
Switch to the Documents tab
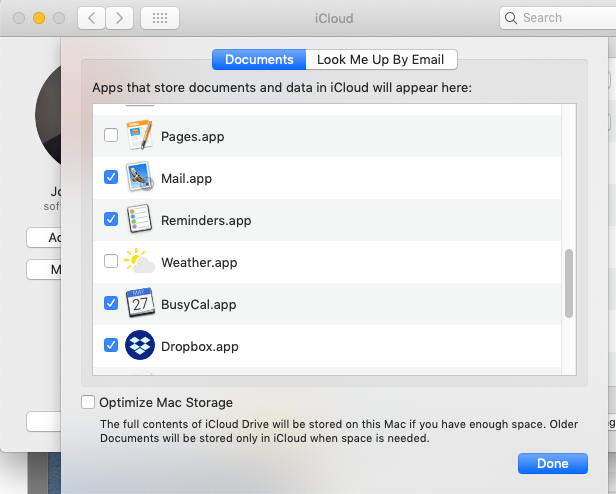tap(259, 60)
